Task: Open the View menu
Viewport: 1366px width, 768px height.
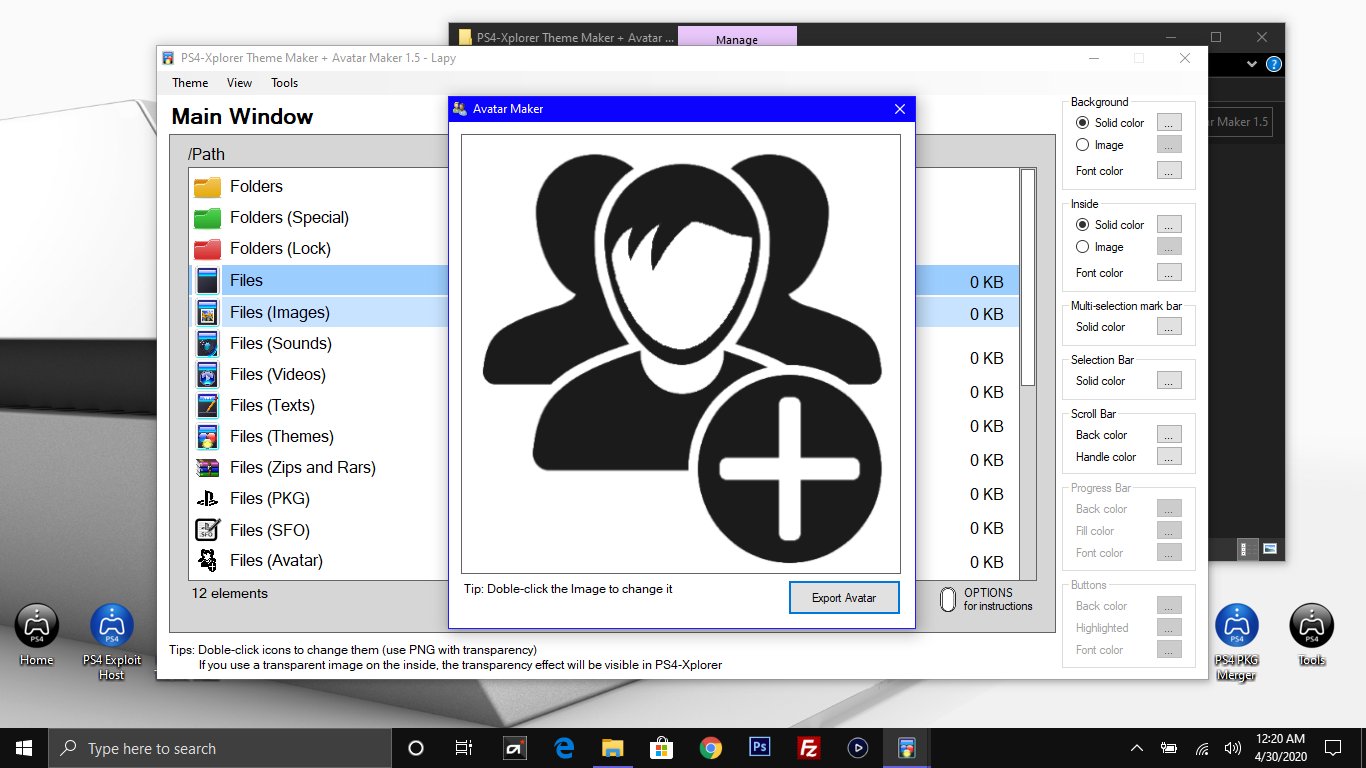Action: pos(239,83)
